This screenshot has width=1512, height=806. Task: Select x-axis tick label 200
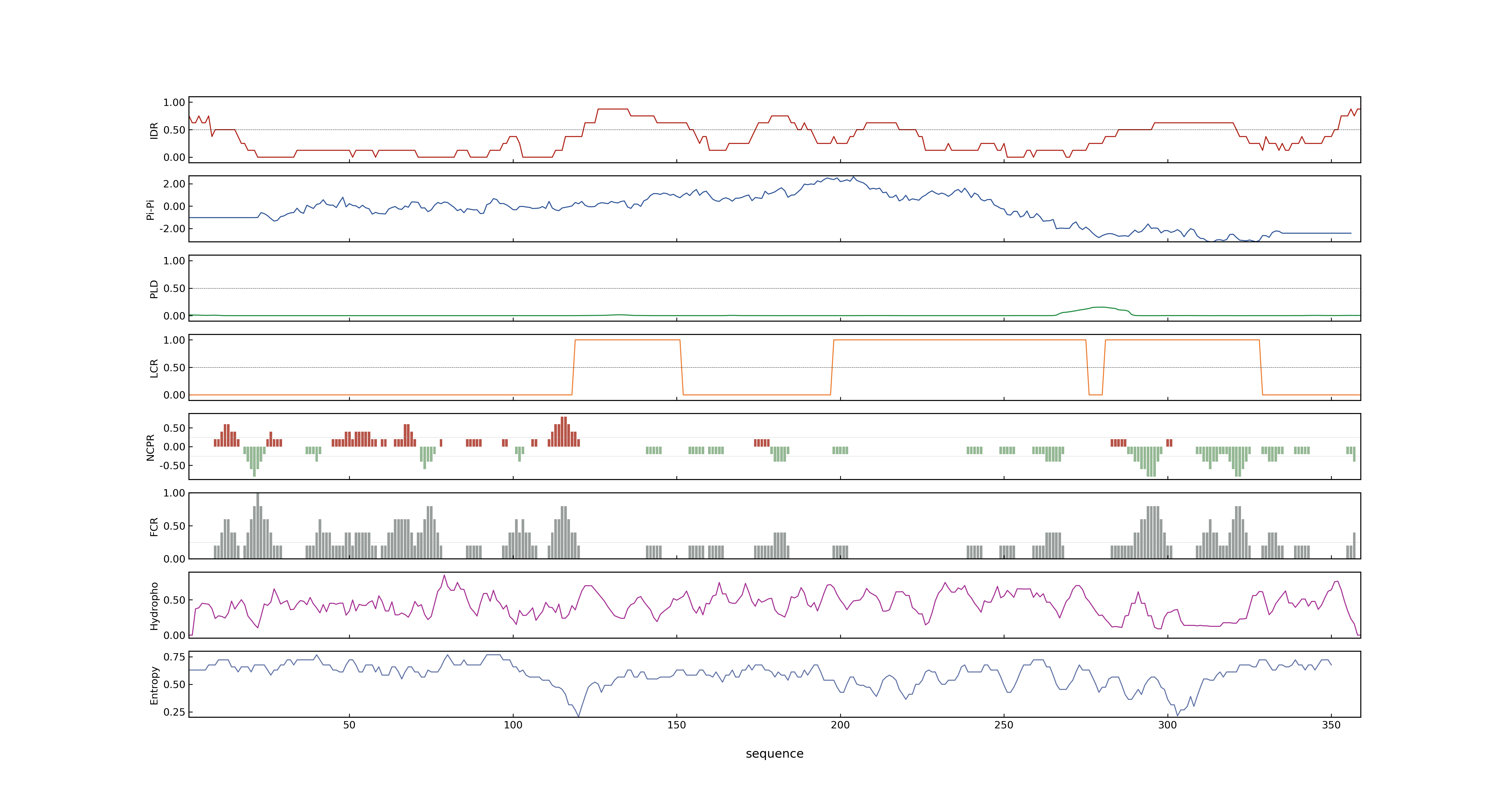point(840,725)
